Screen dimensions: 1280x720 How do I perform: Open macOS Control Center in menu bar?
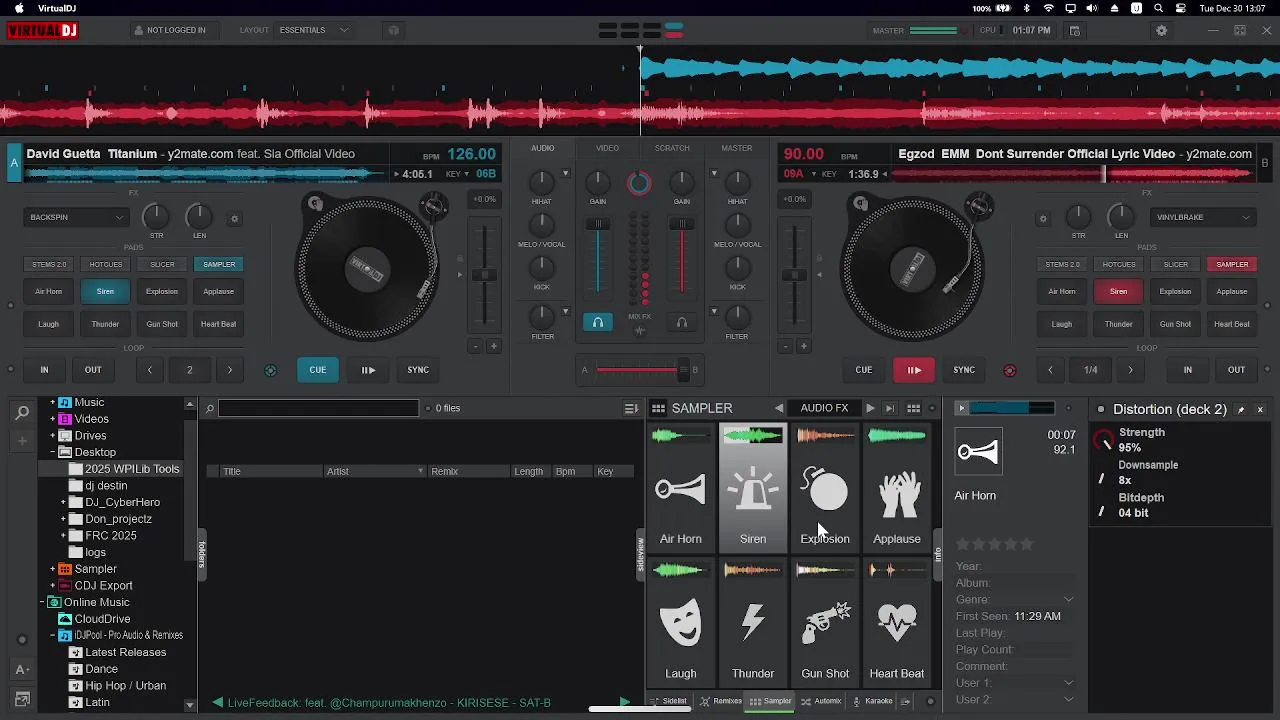(x=1181, y=8)
